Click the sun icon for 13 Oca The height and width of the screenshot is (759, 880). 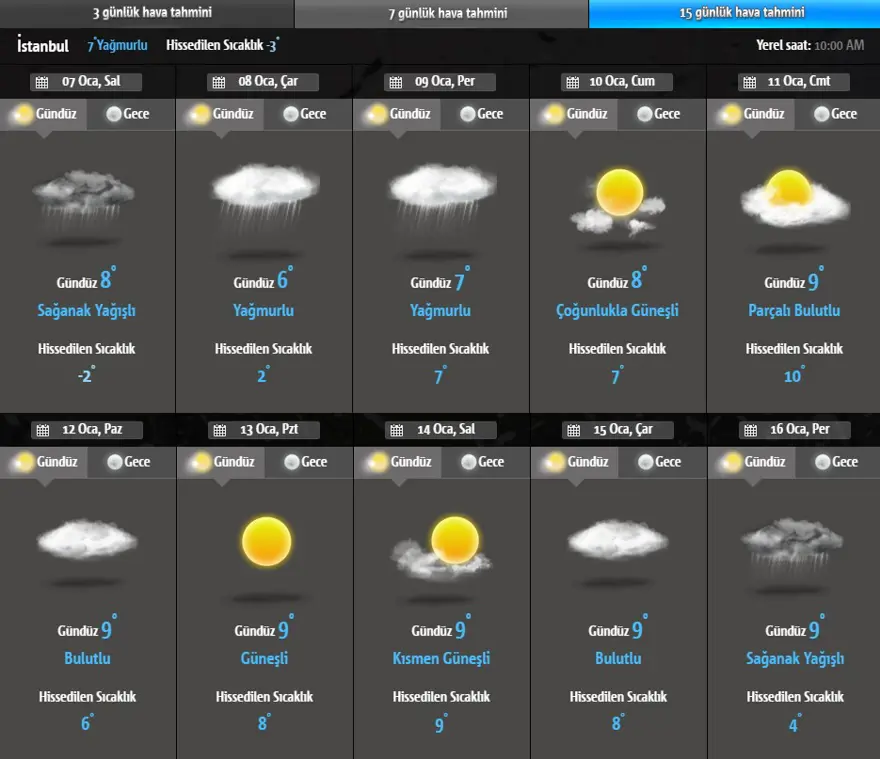[265, 542]
